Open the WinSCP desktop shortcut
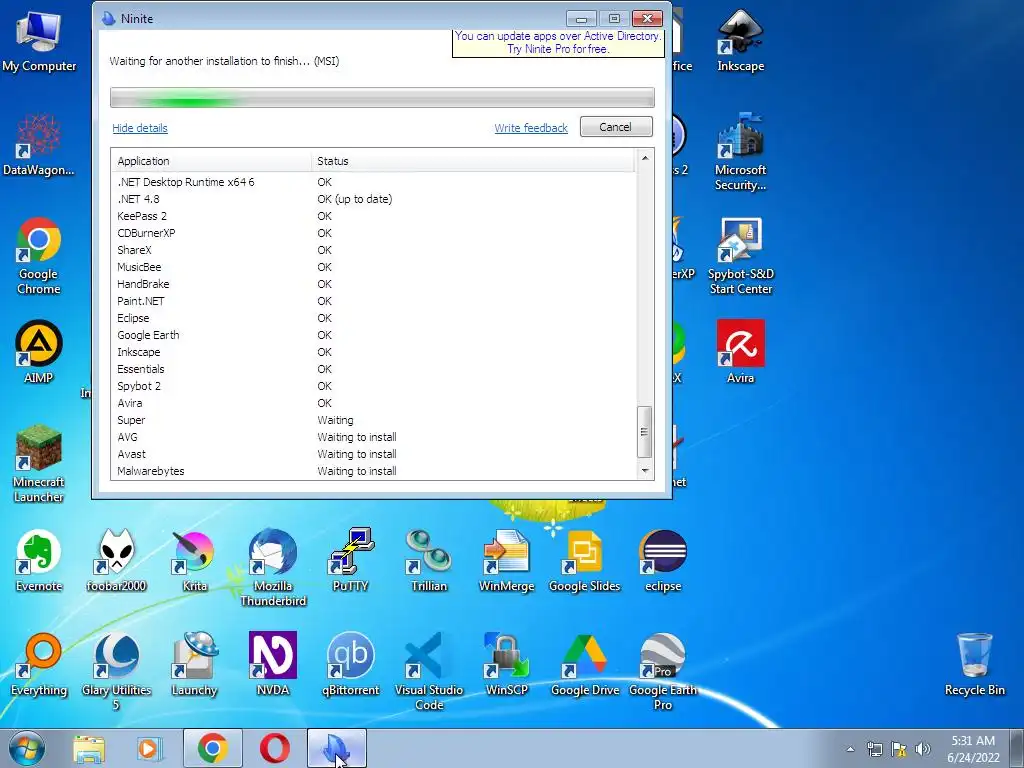 [x=506, y=664]
